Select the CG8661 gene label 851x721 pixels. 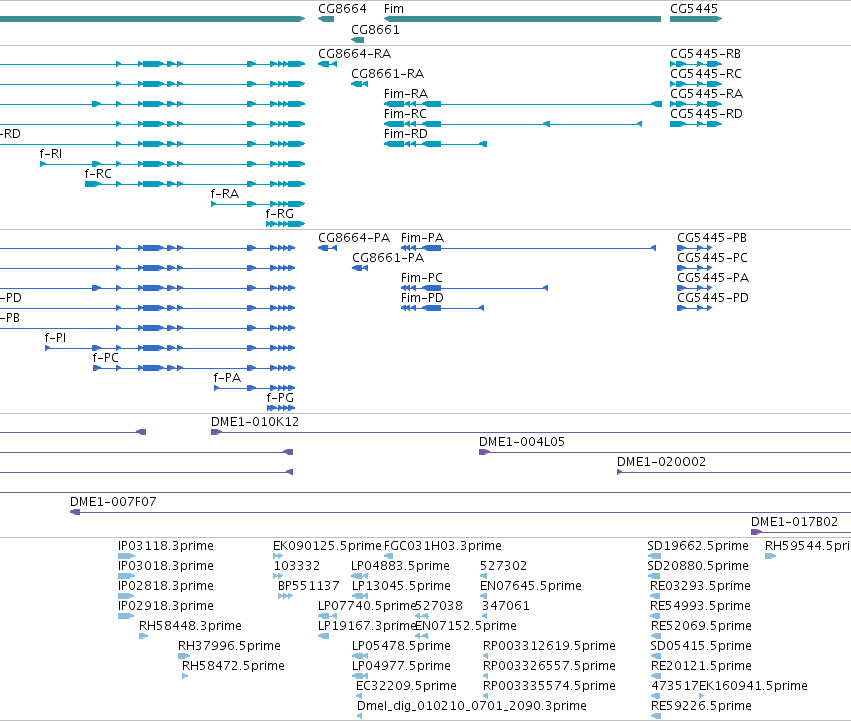(375, 29)
